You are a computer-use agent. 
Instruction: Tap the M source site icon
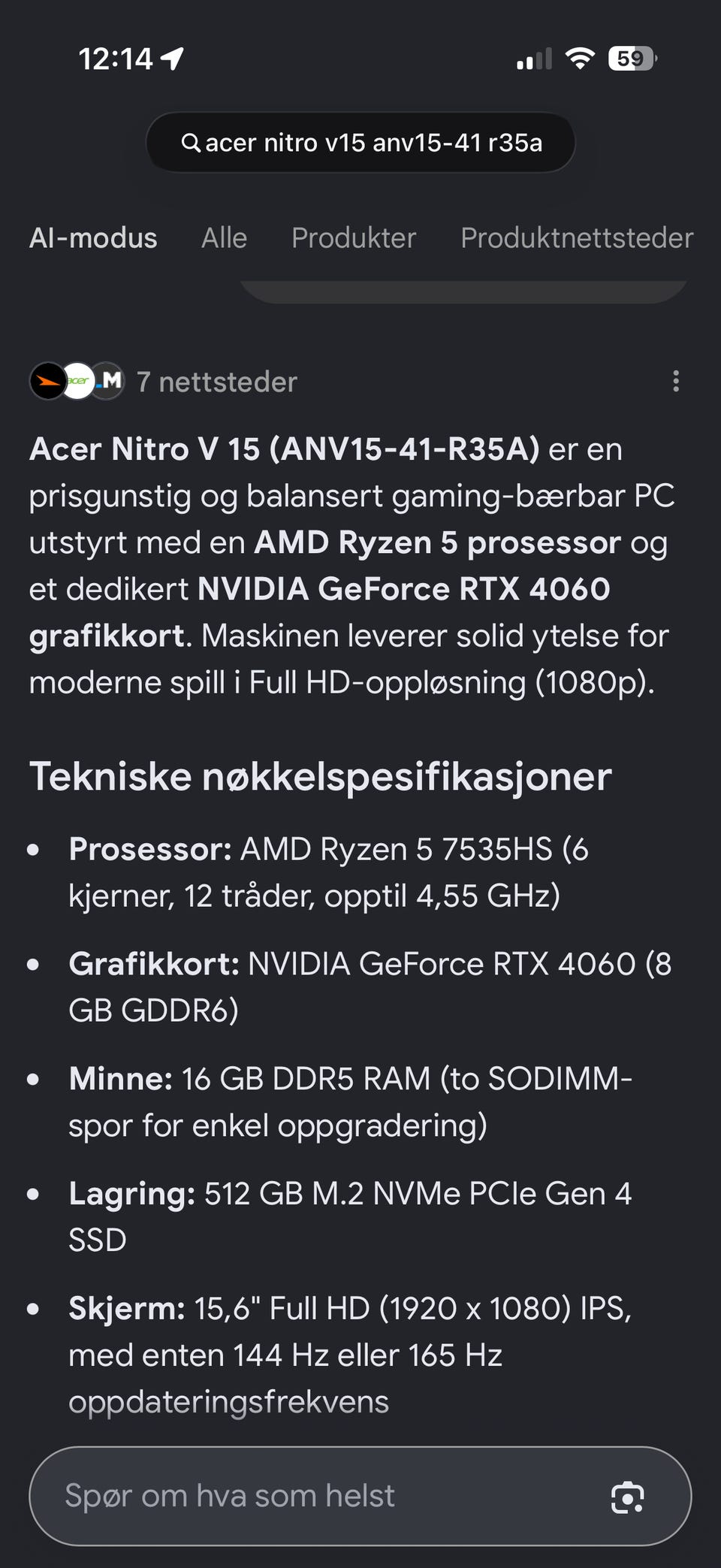click(x=108, y=381)
